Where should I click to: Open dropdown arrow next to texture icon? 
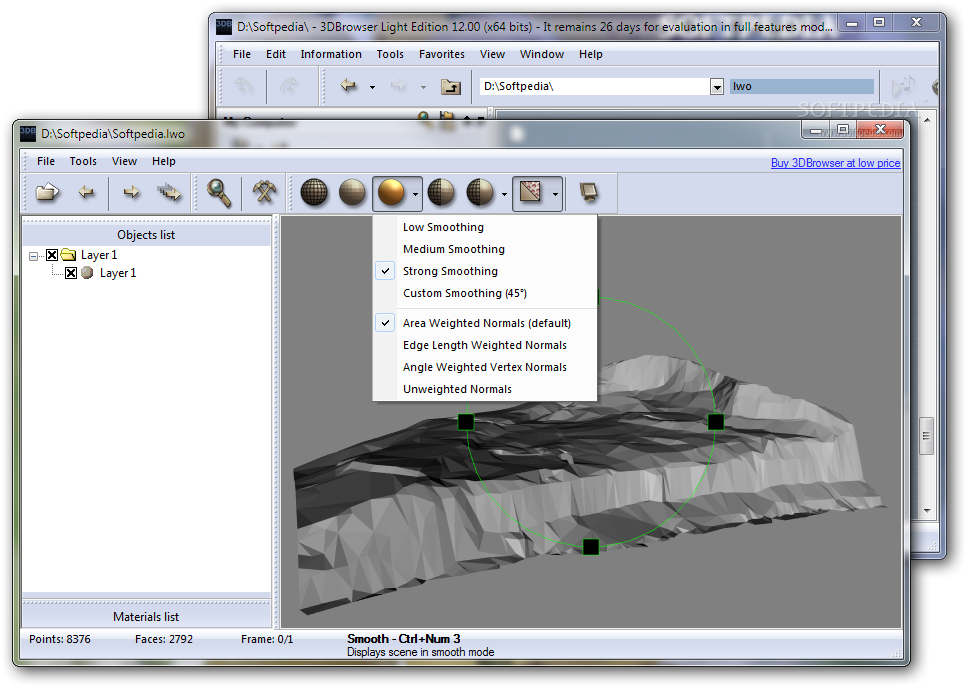point(555,194)
